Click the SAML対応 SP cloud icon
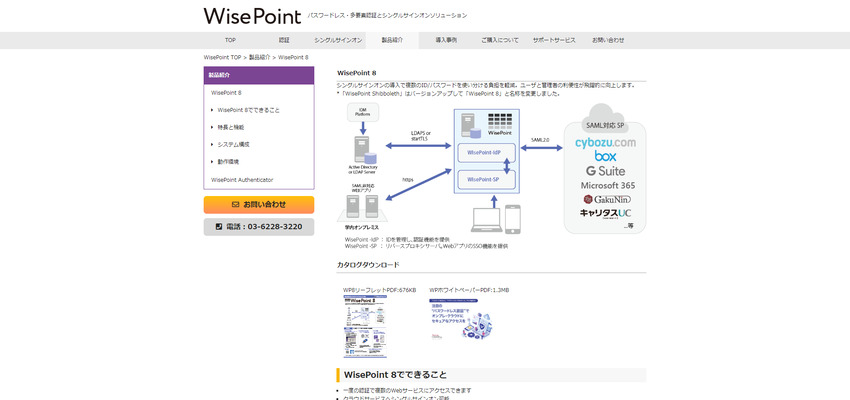Viewport: 850px width, 400px height. (605, 118)
